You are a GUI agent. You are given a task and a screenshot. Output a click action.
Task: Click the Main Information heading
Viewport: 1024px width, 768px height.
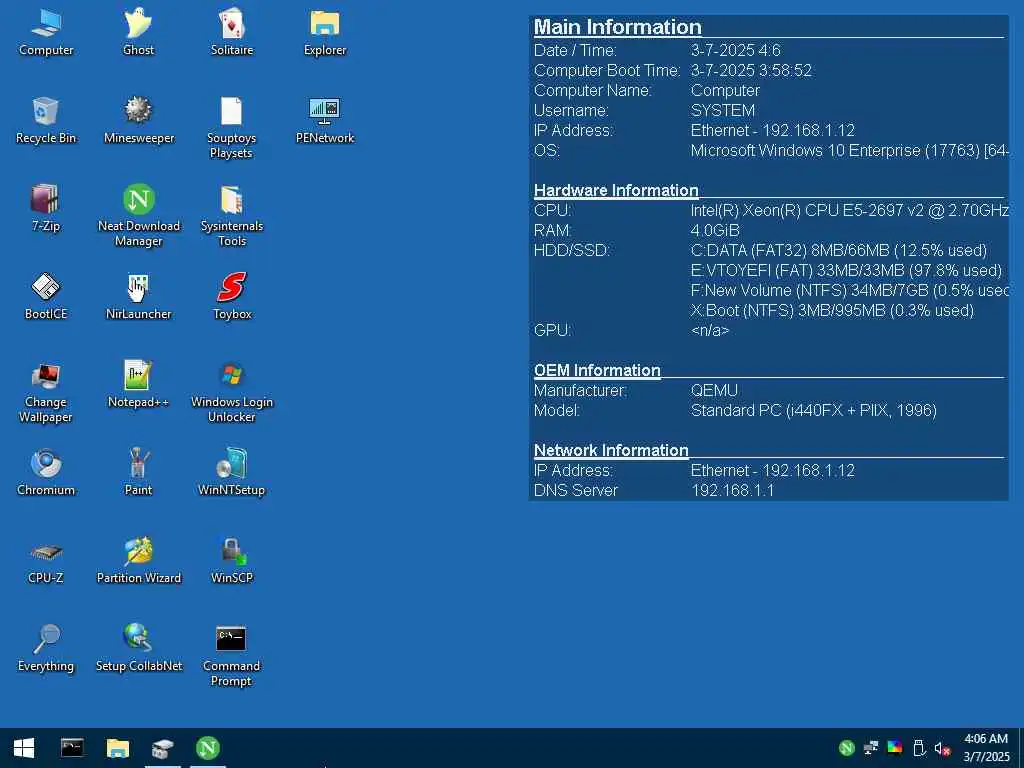pos(617,27)
